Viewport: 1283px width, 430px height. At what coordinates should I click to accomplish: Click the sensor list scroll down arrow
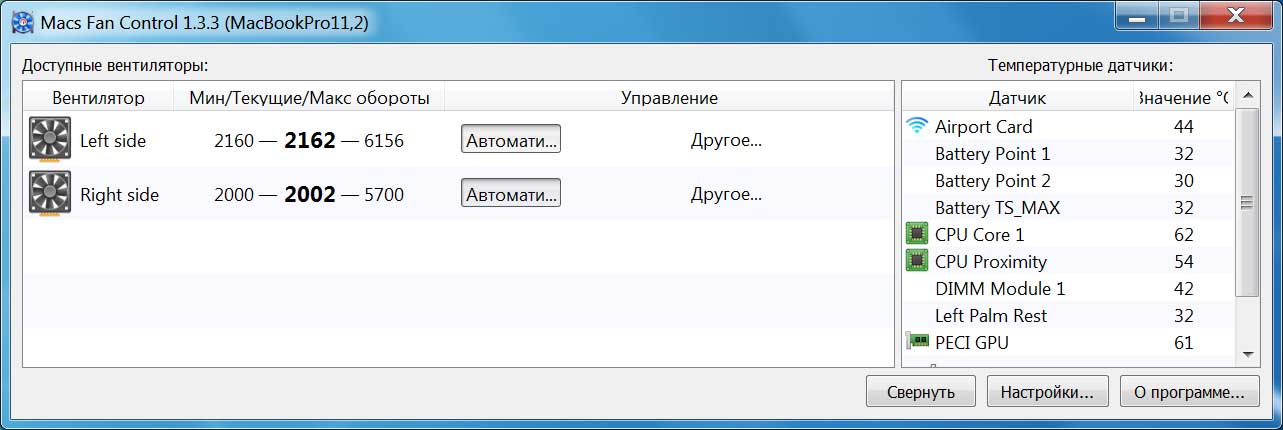point(1247,354)
